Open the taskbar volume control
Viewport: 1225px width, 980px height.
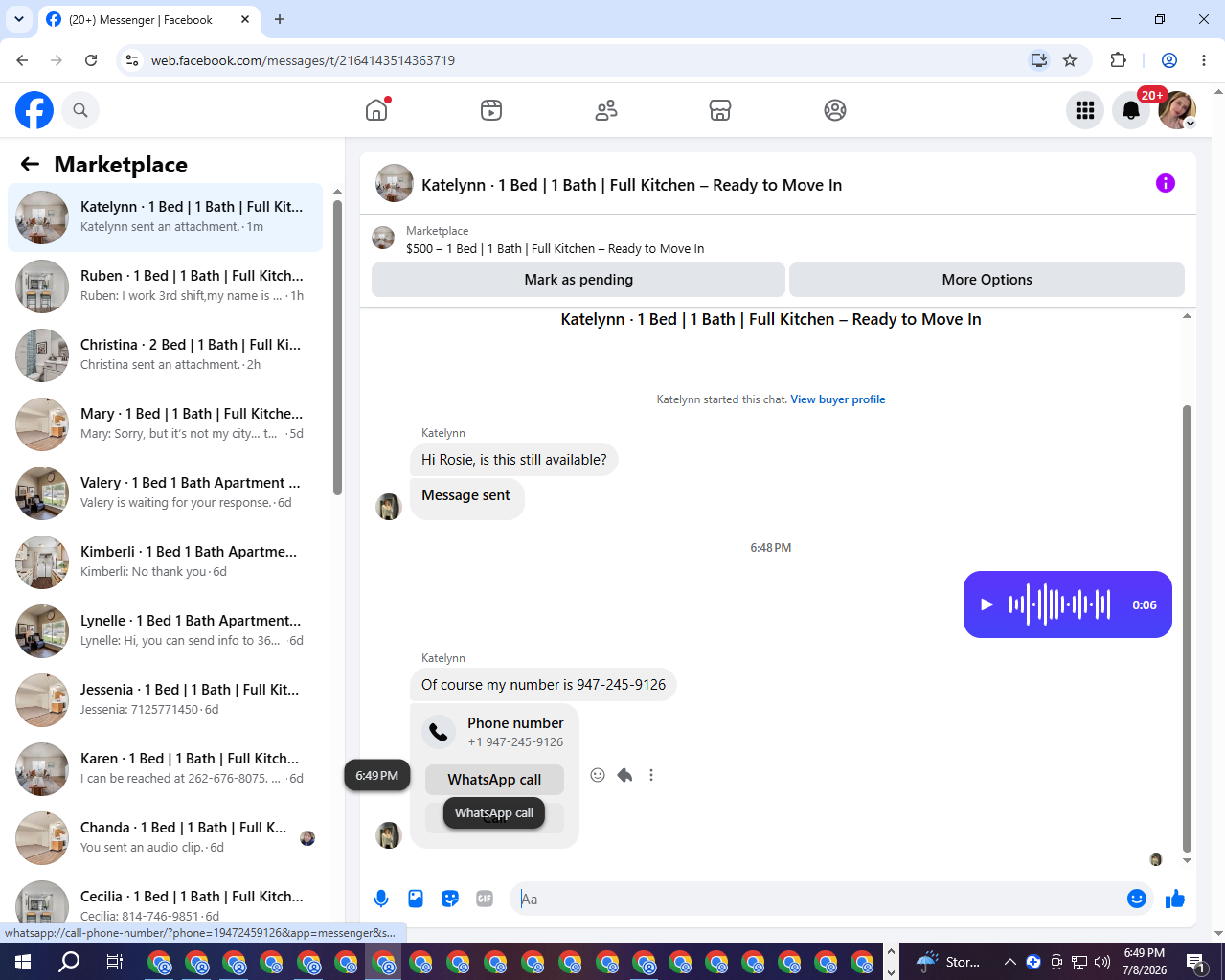(x=1102, y=962)
